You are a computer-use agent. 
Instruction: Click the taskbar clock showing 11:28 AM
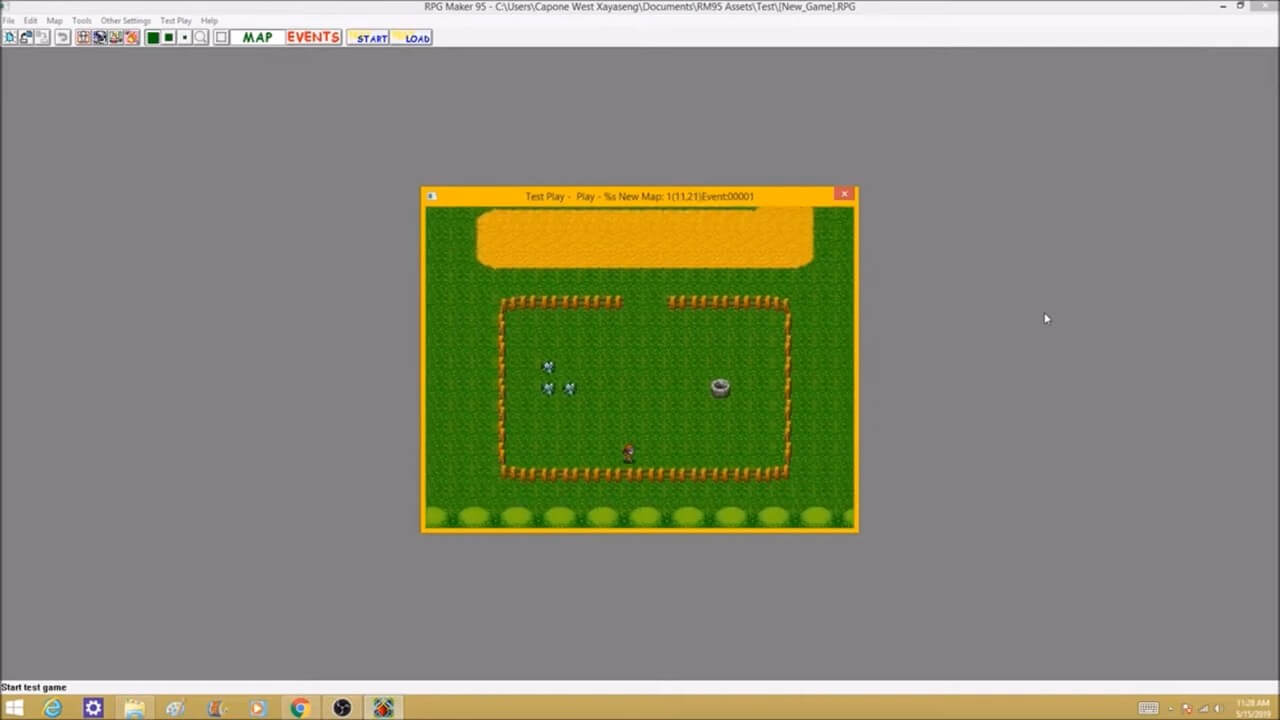(x=1254, y=708)
